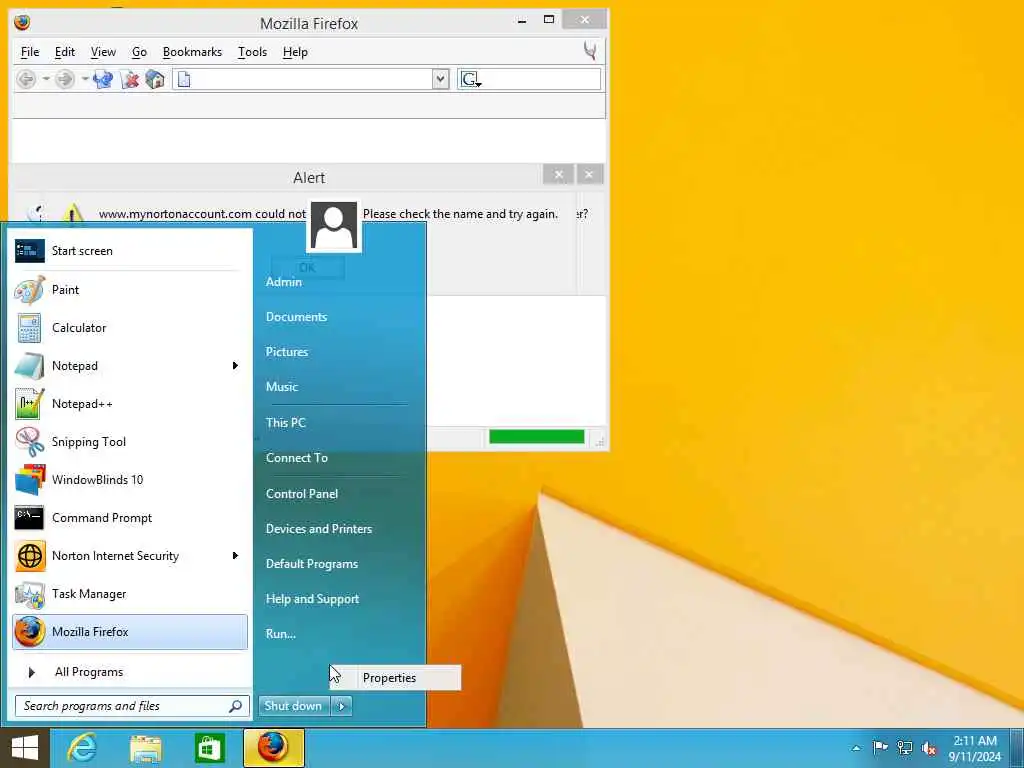Click the taskbar clock showing 2:11 AM
This screenshot has width=1024, height=768.
pos(974,748)
